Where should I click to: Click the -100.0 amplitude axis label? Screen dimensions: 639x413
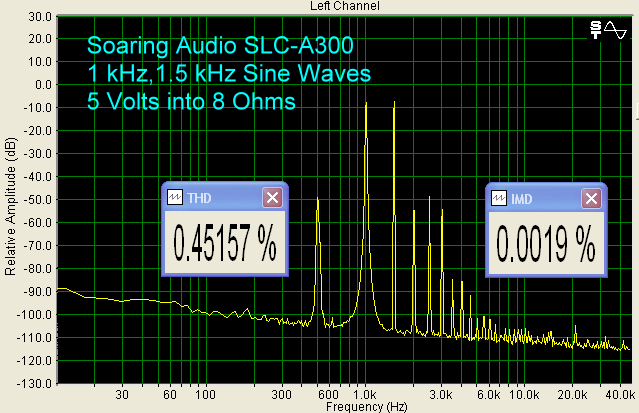35,315
